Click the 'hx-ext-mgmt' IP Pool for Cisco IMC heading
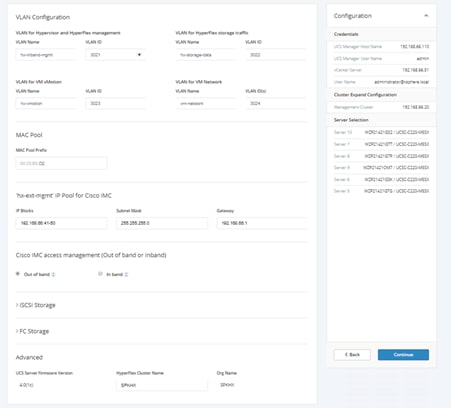 64,195
